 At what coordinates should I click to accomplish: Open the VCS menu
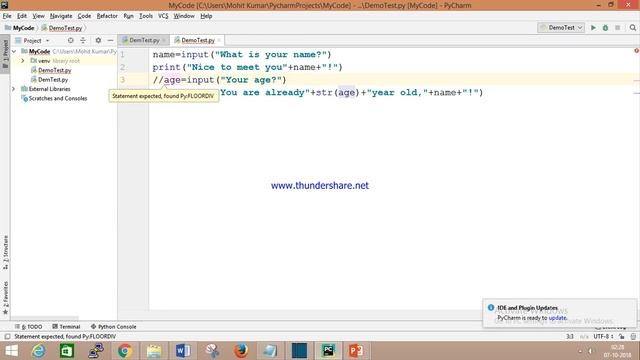163,16
